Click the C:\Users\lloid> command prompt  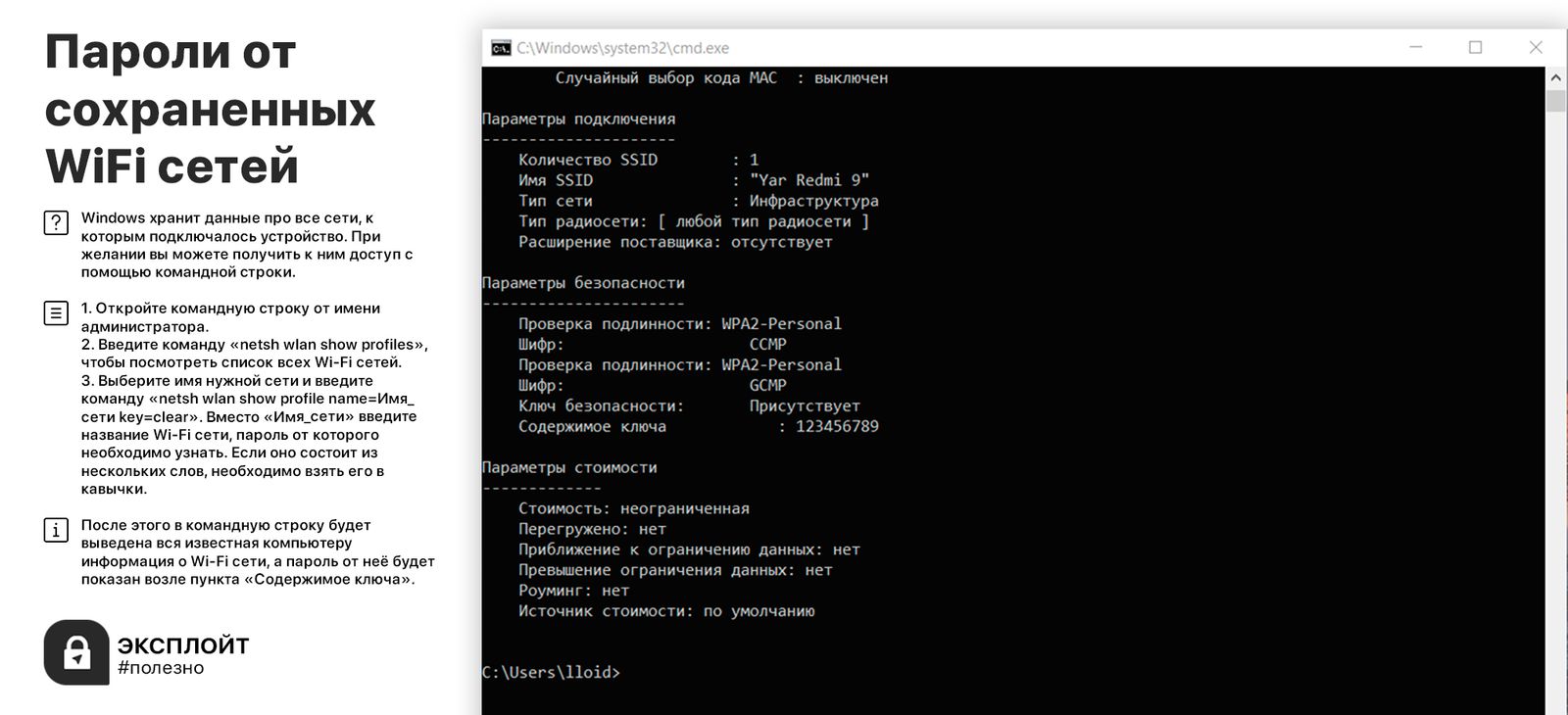click(551, 672)
